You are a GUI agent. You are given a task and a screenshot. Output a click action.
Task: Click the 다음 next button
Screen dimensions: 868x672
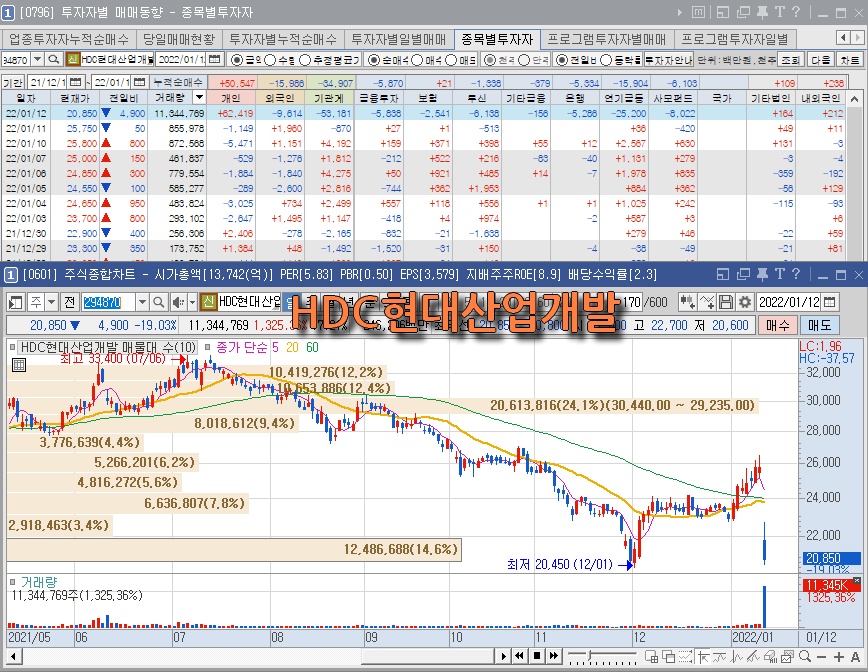820,59
